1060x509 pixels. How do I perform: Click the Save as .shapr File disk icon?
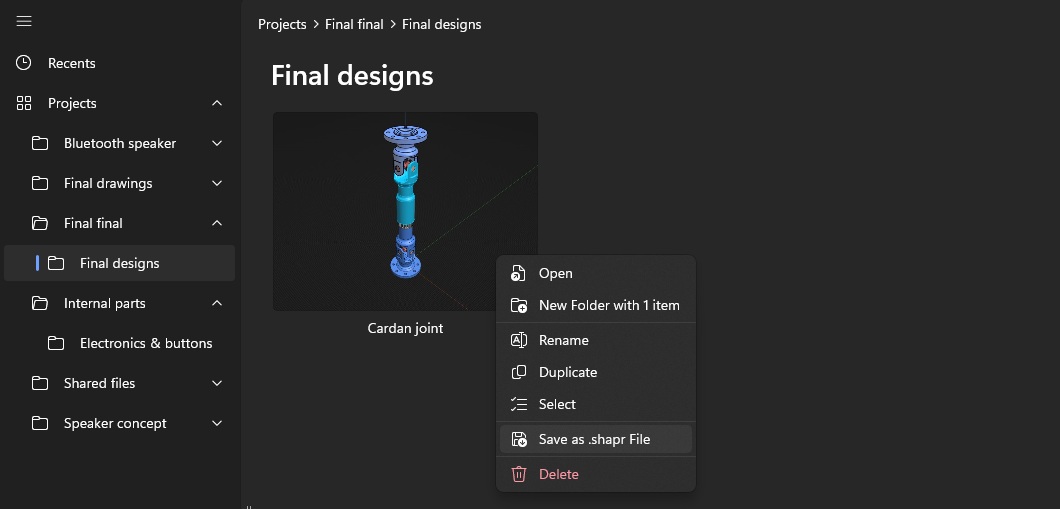tap(519, 439)
